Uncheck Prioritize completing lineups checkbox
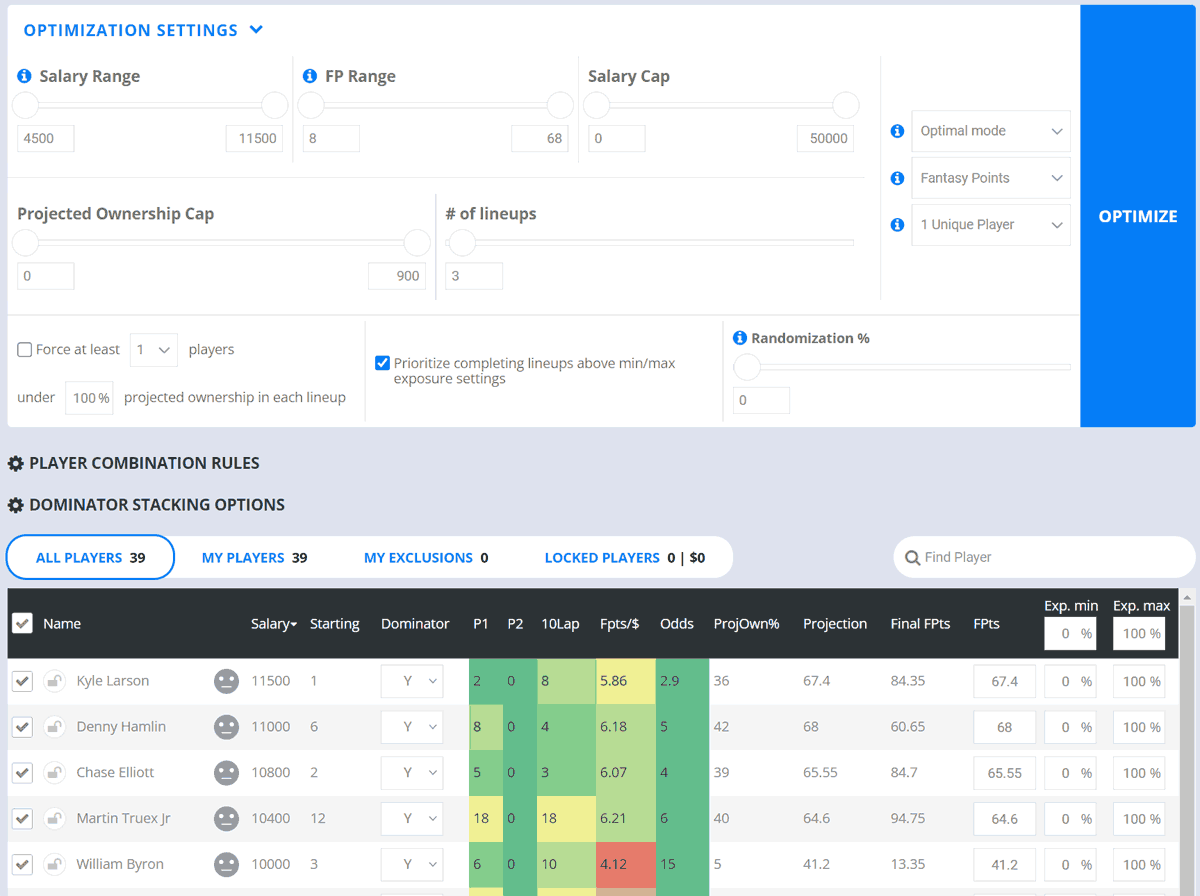The height and width of the screenshot is (896, 1200). [x=382, y=363]
